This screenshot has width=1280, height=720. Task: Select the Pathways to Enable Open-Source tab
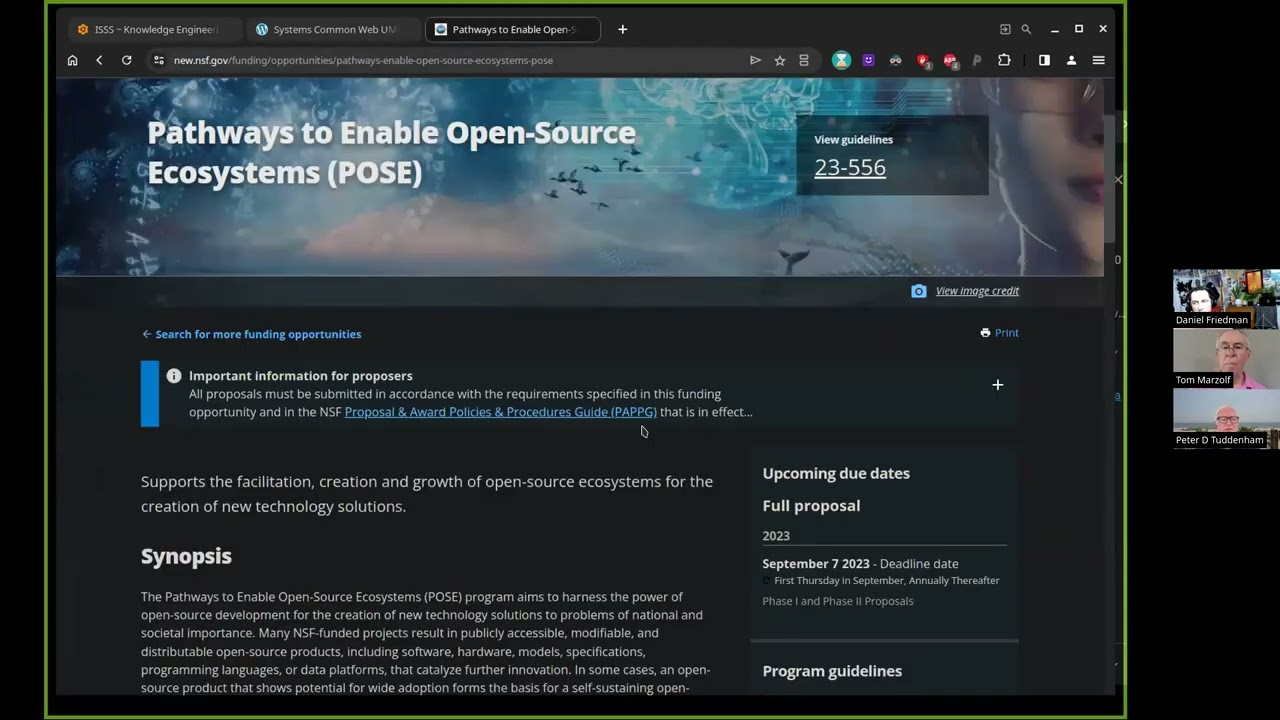[513, 29]
